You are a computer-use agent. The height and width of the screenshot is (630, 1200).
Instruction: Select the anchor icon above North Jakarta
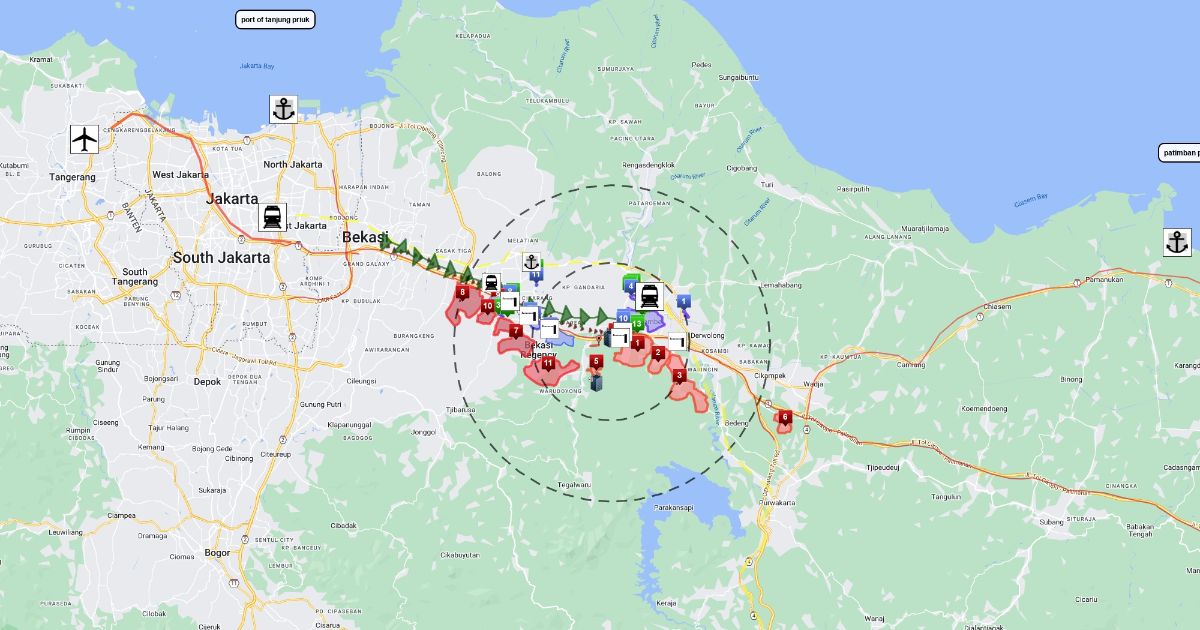point(283,109)
